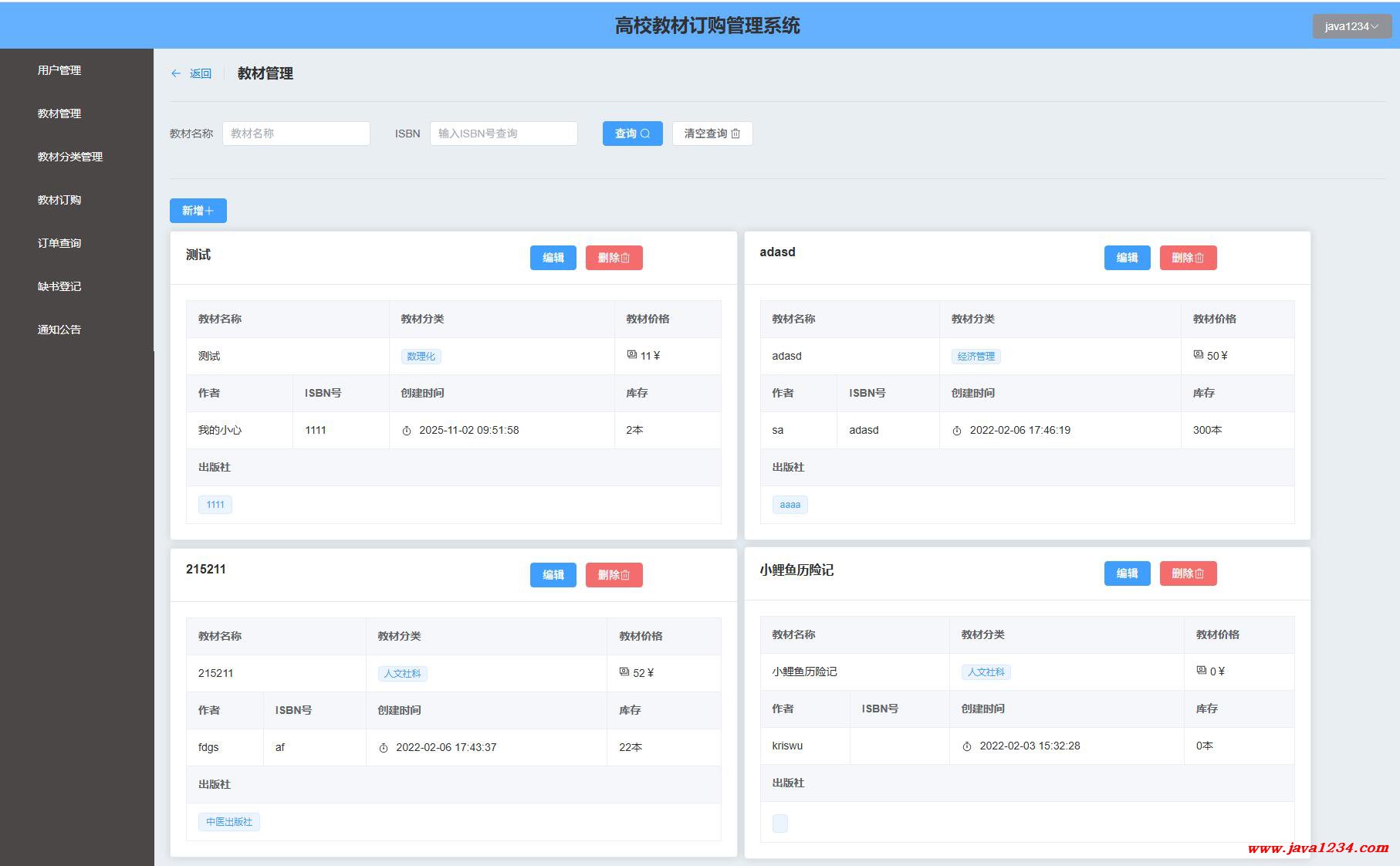This screenshot has width=1400, height=866.
Task: Click the 清空查询 clear button
Action: coord(712,134)
